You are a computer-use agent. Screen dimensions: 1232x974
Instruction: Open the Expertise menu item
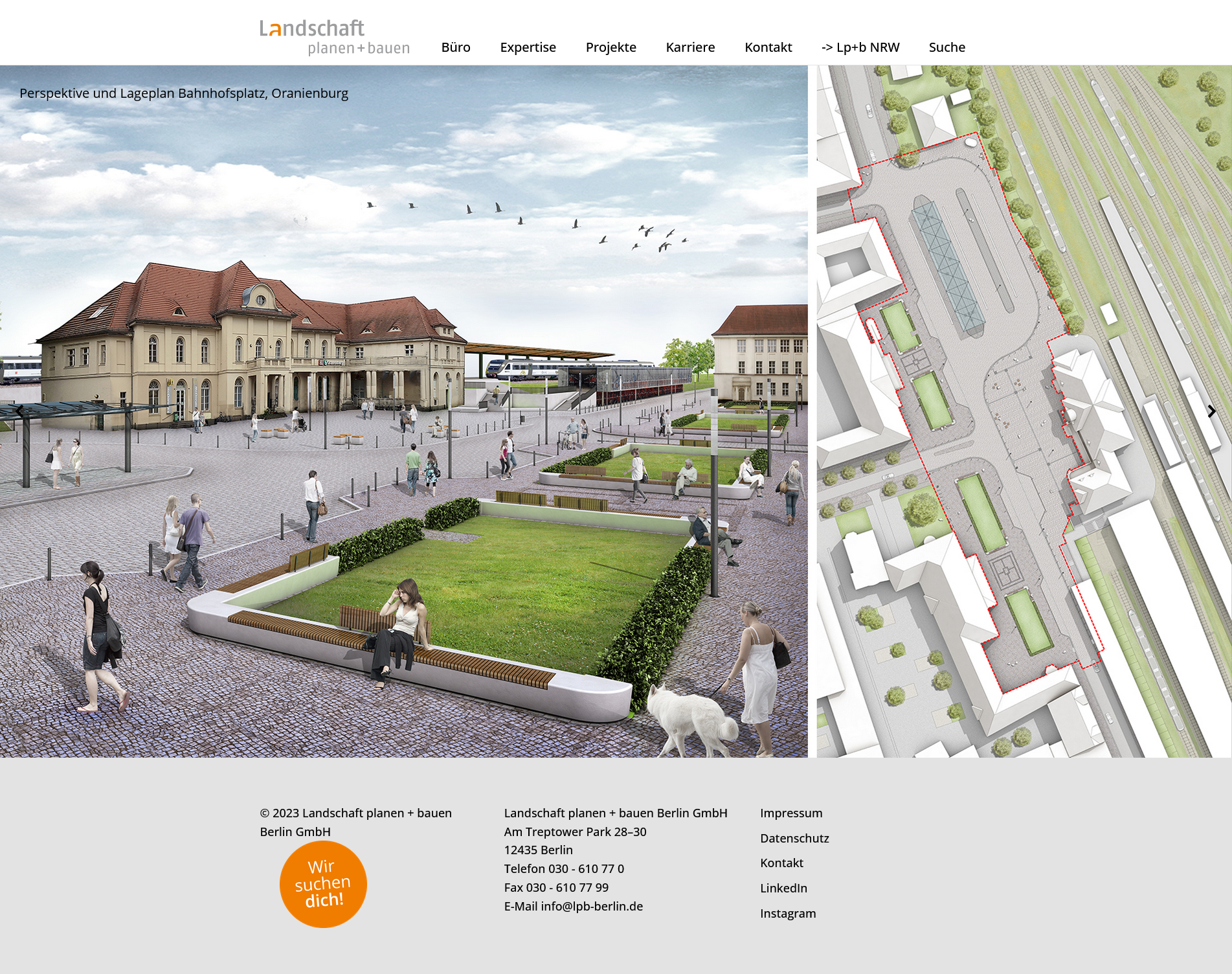(x=528, y=47)
